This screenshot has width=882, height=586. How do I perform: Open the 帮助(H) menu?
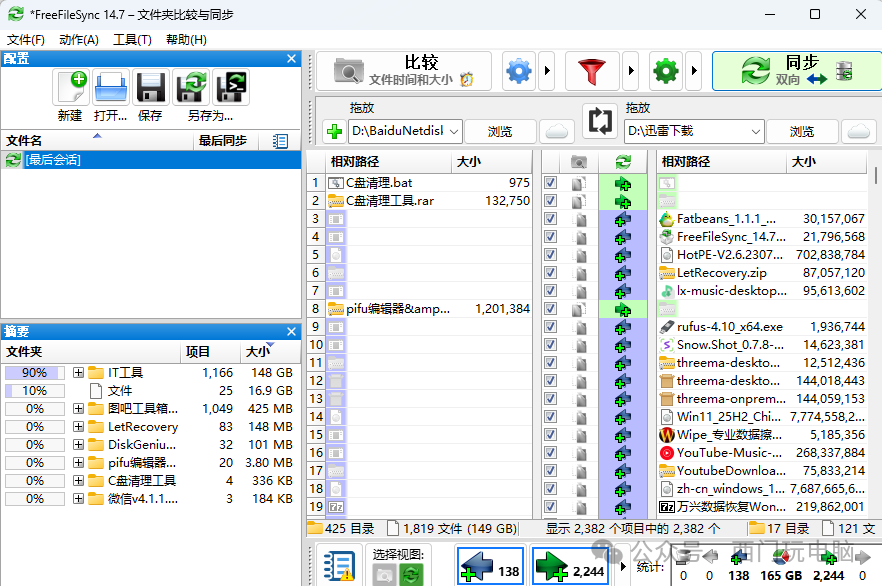coord(186,40)
